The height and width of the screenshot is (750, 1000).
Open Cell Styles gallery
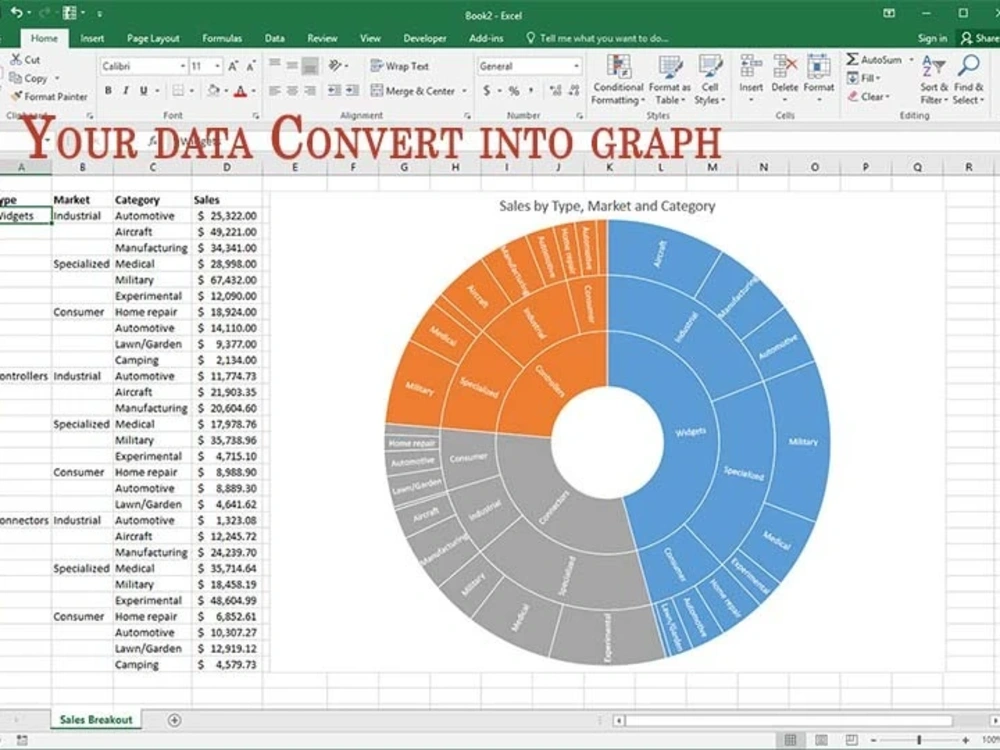pos(710,80)
